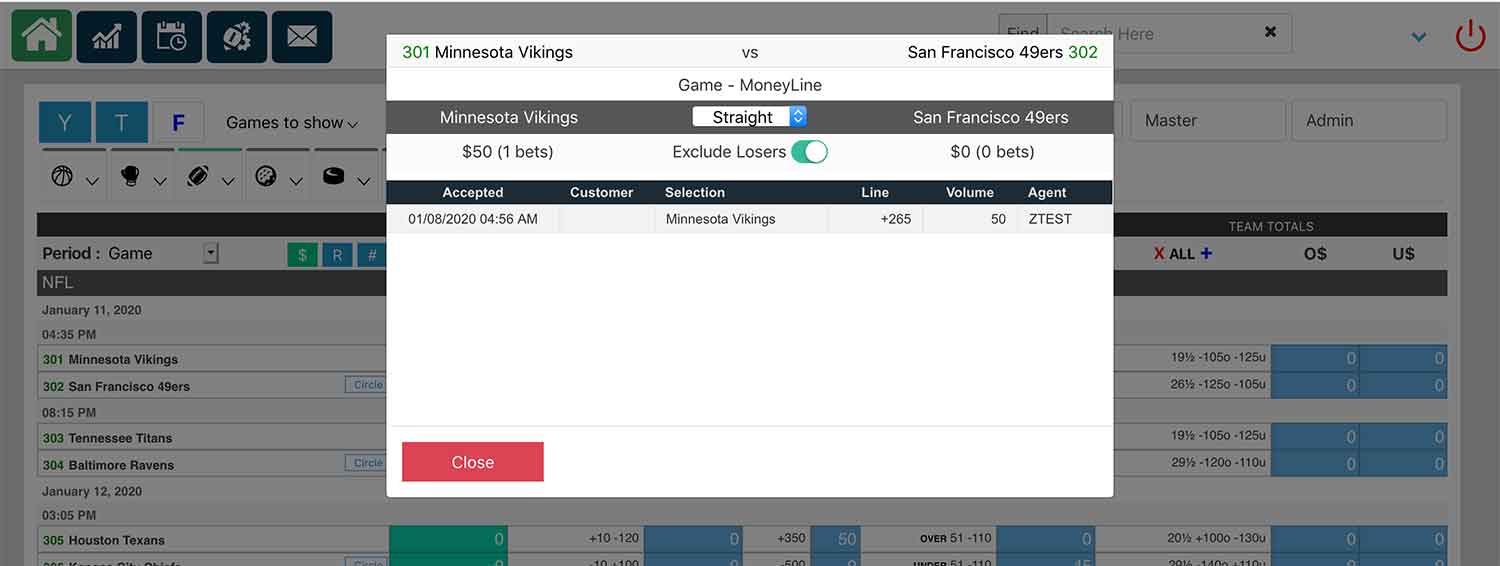This screenshot has width=1500, height=566.
Task: Click the red X next to ALL
Action: pyautogui.click(x=1159, y=254)
